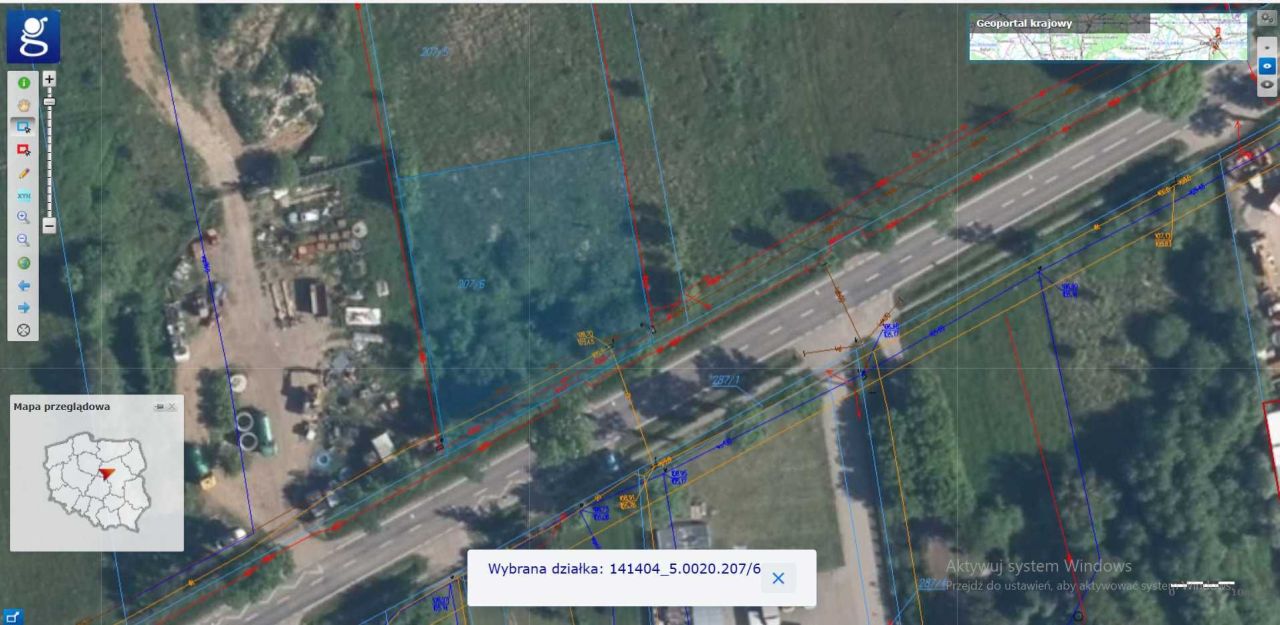Activate the zoom-in magnifier tool
This screenshot has height=625, width=1280.
23,217
